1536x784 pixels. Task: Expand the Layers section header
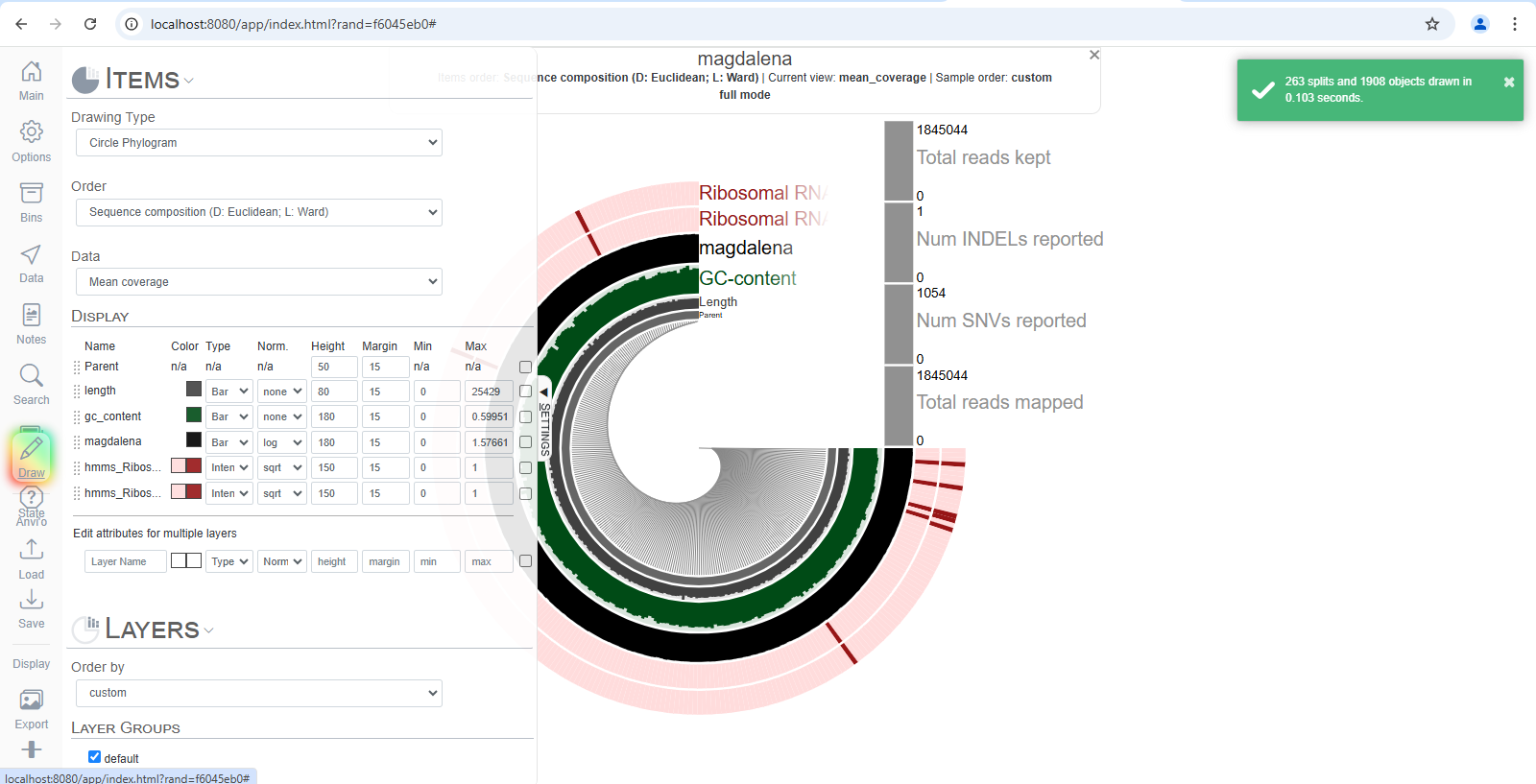(152, 630)
